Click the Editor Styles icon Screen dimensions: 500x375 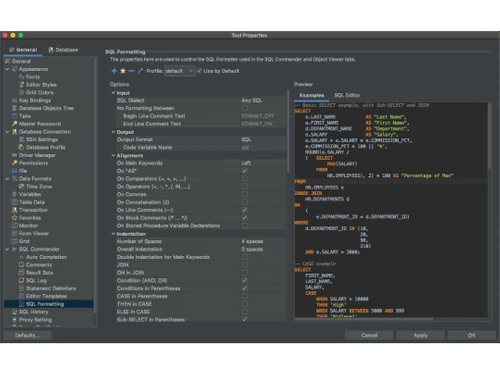(22, 85)
